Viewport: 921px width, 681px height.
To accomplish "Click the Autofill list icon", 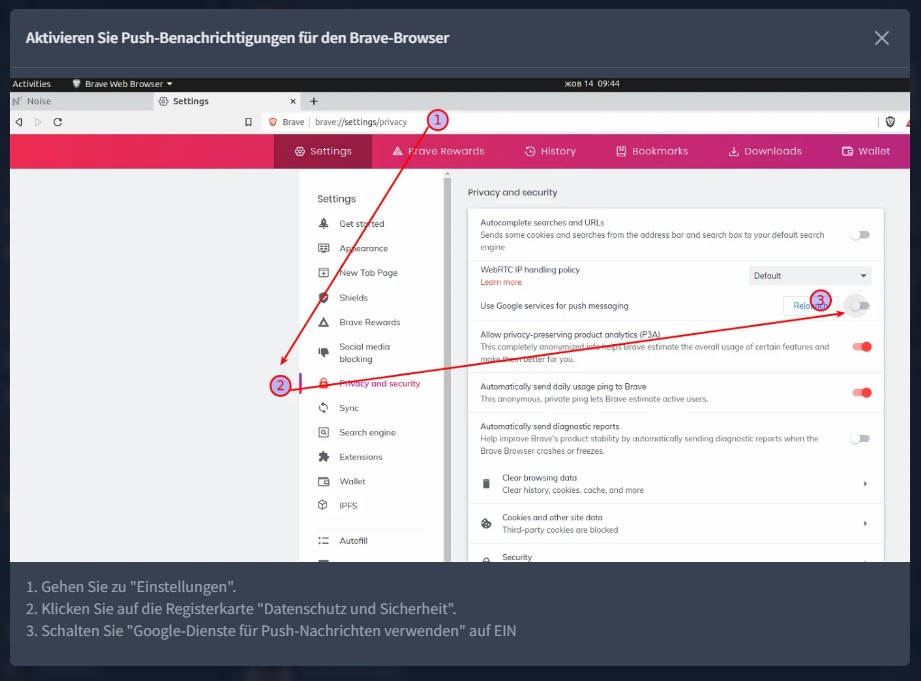I will pos(324,541).
